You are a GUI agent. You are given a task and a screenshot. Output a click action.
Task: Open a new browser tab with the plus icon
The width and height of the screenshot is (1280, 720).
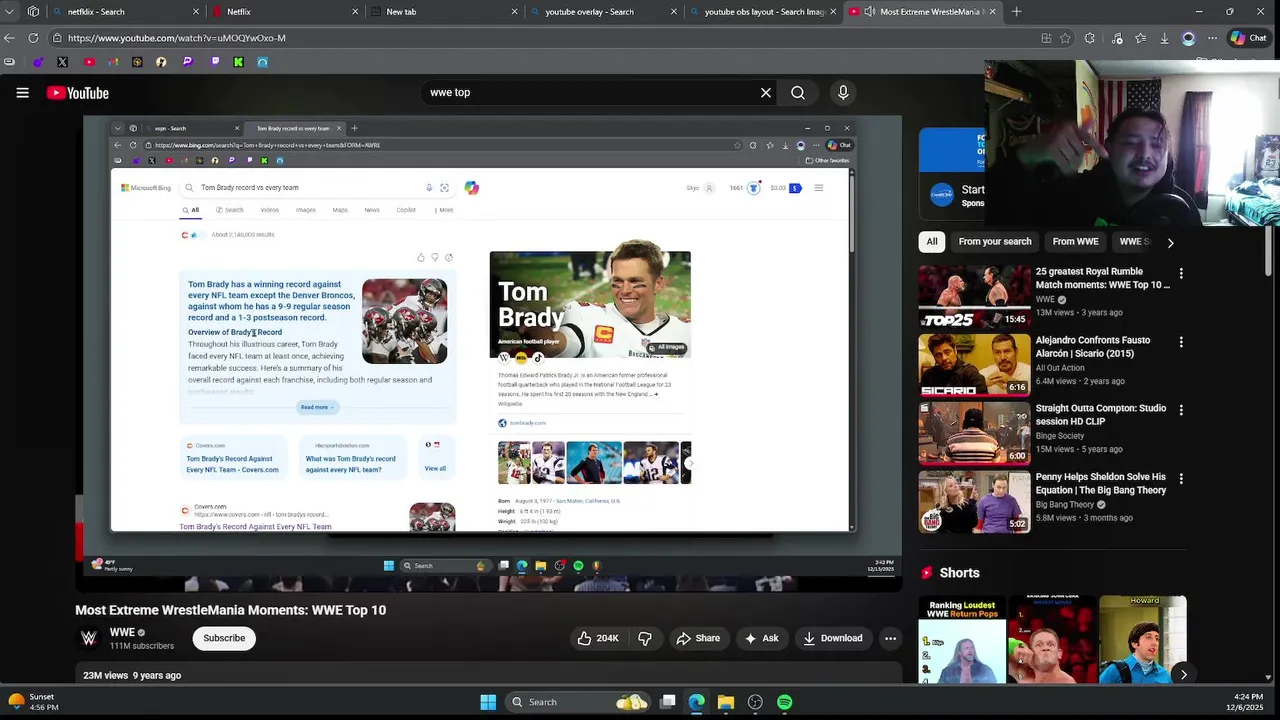[1016, 12]
